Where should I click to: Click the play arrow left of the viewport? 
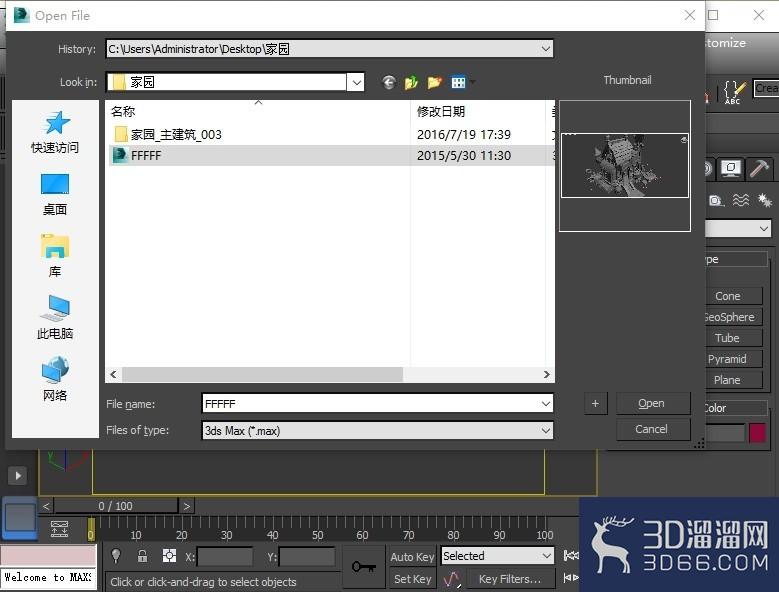(x=18, y=476)
